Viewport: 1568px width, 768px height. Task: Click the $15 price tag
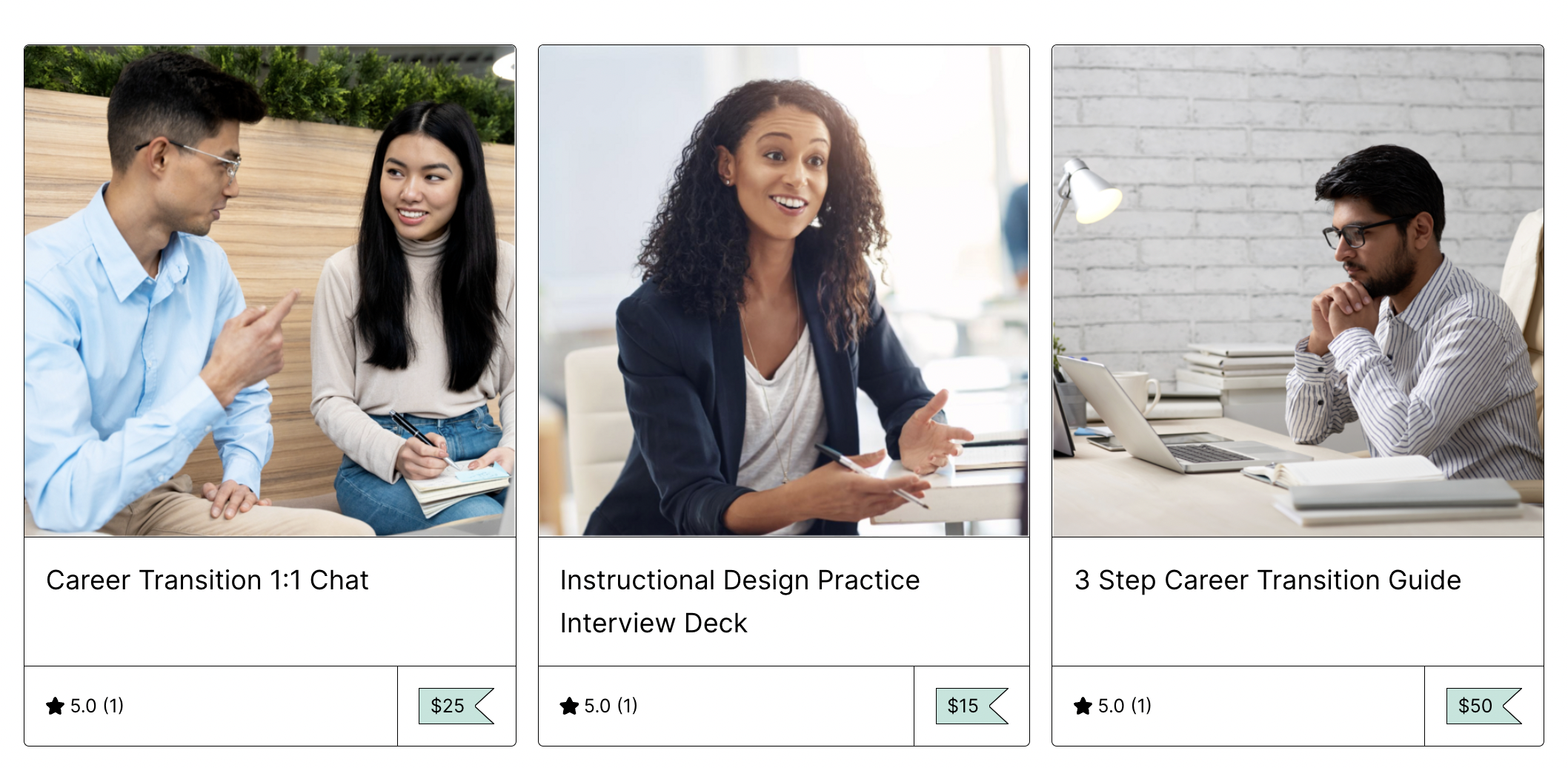[964, 706]
